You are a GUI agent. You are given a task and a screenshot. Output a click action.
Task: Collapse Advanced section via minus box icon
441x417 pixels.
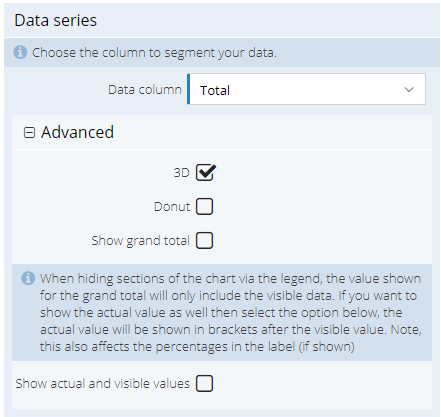click(x=29, y=133)
